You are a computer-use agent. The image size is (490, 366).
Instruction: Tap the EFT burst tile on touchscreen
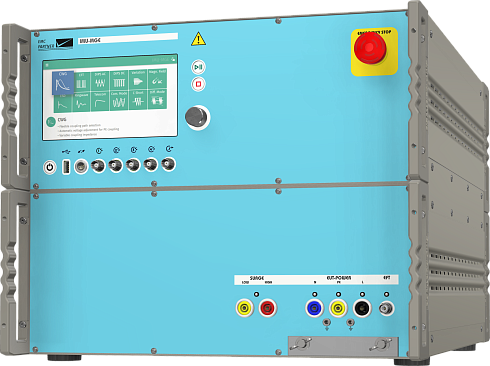pyautogui.click(x=81, y=81)
